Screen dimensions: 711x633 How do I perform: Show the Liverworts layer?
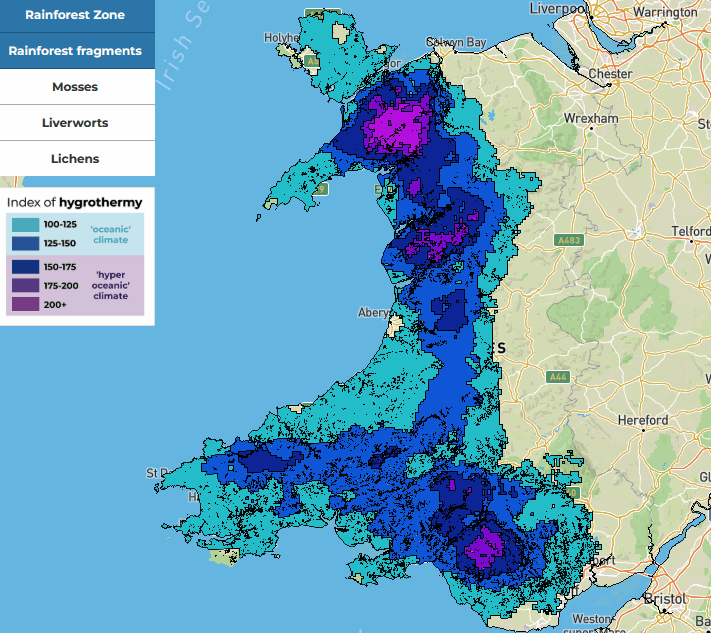77,123
